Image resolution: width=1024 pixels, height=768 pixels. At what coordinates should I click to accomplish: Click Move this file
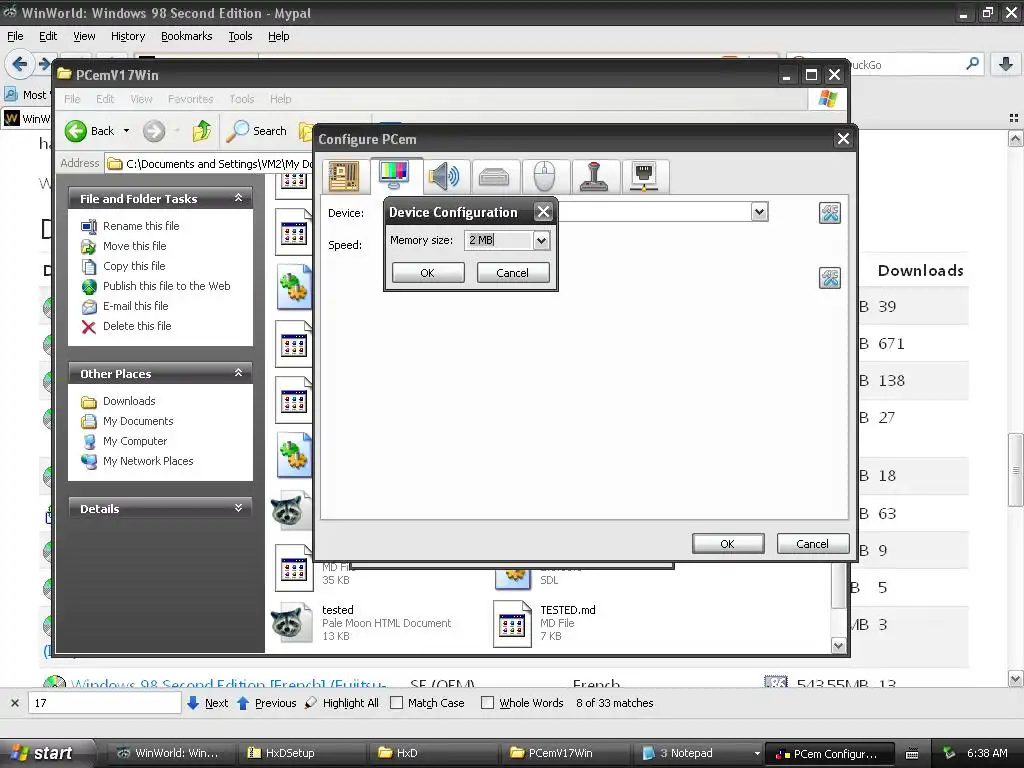[x=135, y=246]
